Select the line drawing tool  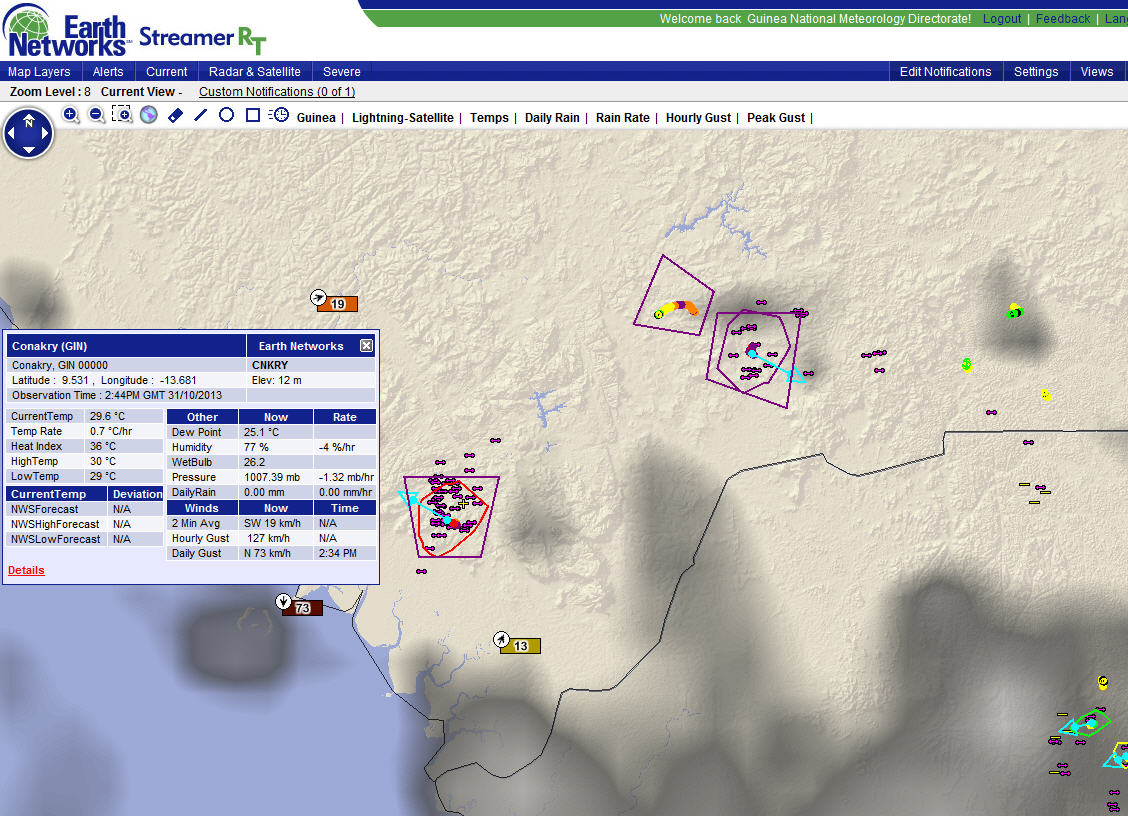click(x=201, y=114)
